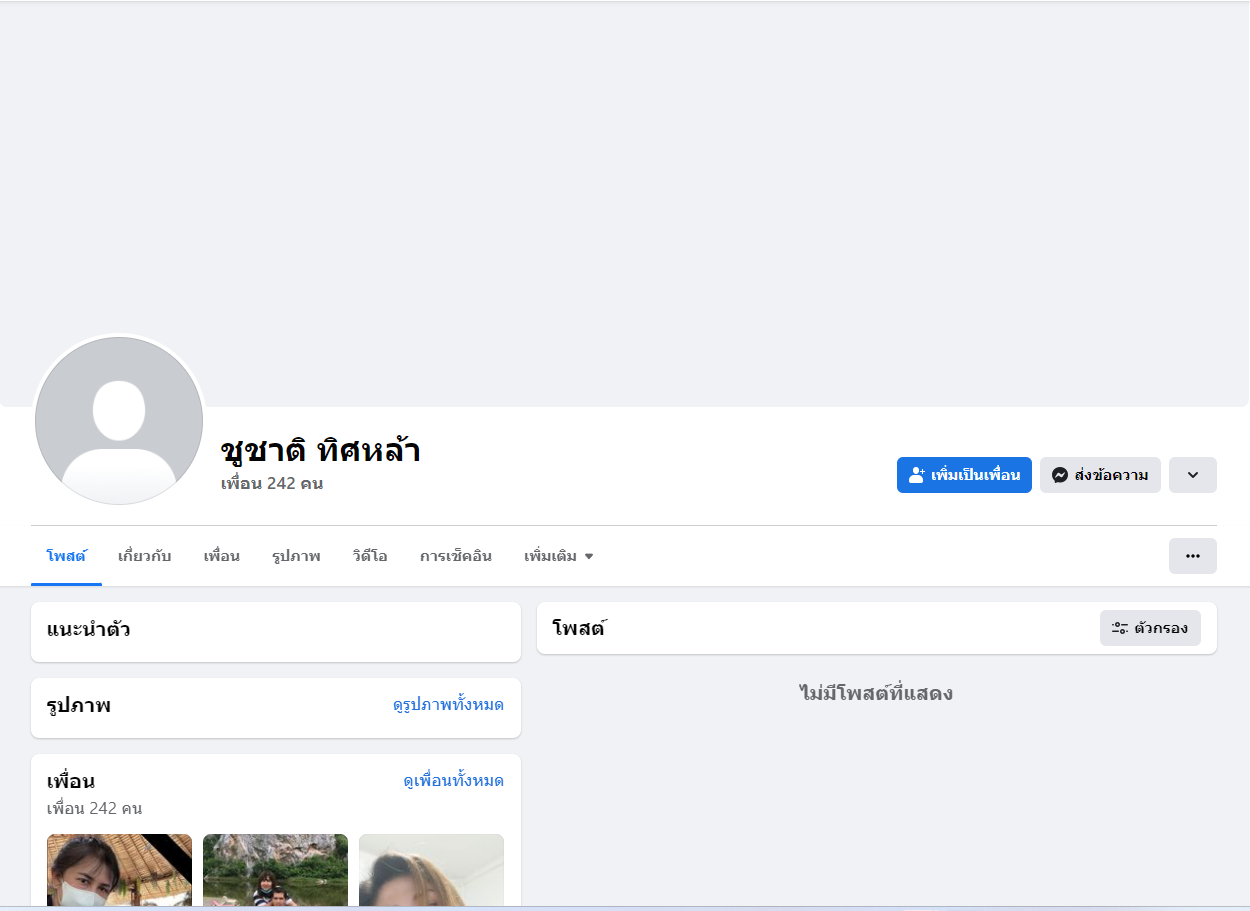Viewport: 1250px width, 911px height.
Task: Click the โพสต์ heading in the feed card
Action: [x=579, y=629]
